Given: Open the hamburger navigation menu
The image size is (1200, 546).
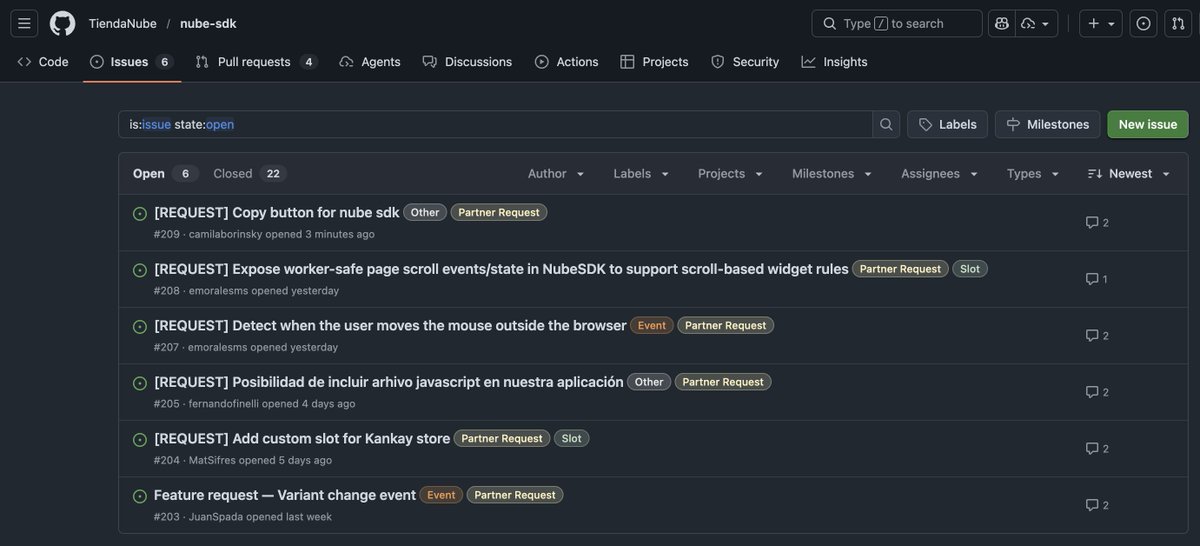Looking at the screenshot, I should 24,23.
